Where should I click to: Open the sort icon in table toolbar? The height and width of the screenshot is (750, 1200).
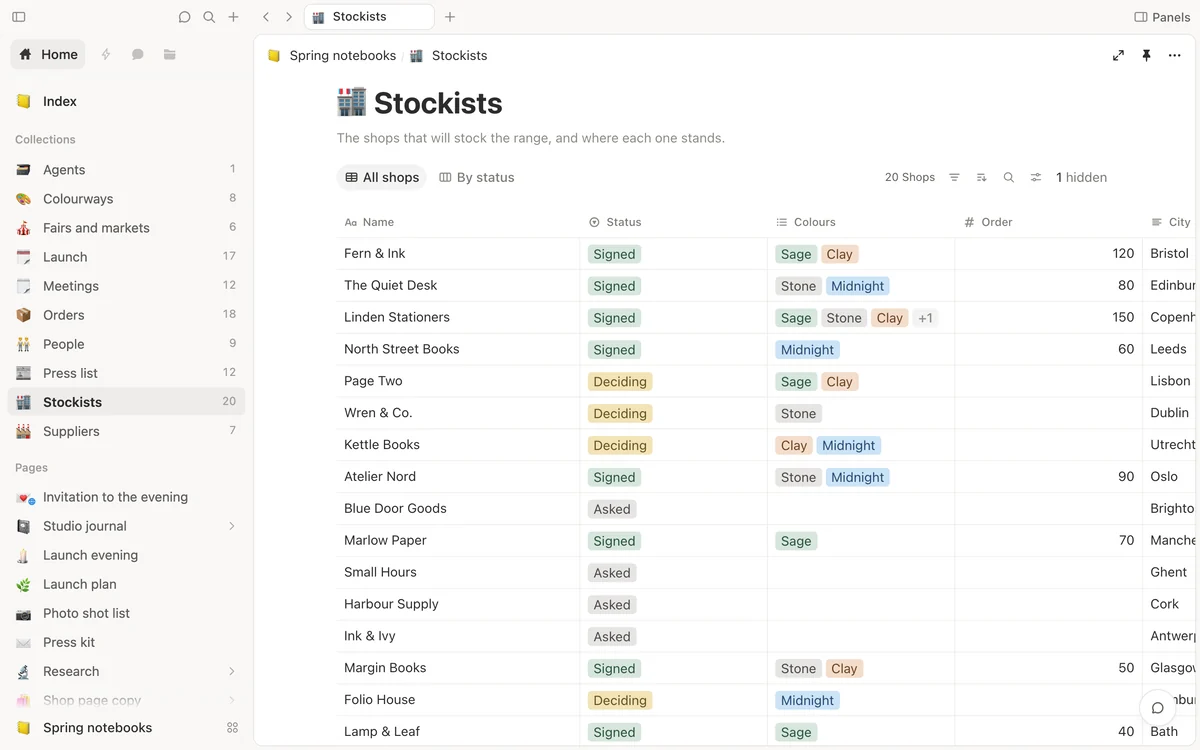981,177
